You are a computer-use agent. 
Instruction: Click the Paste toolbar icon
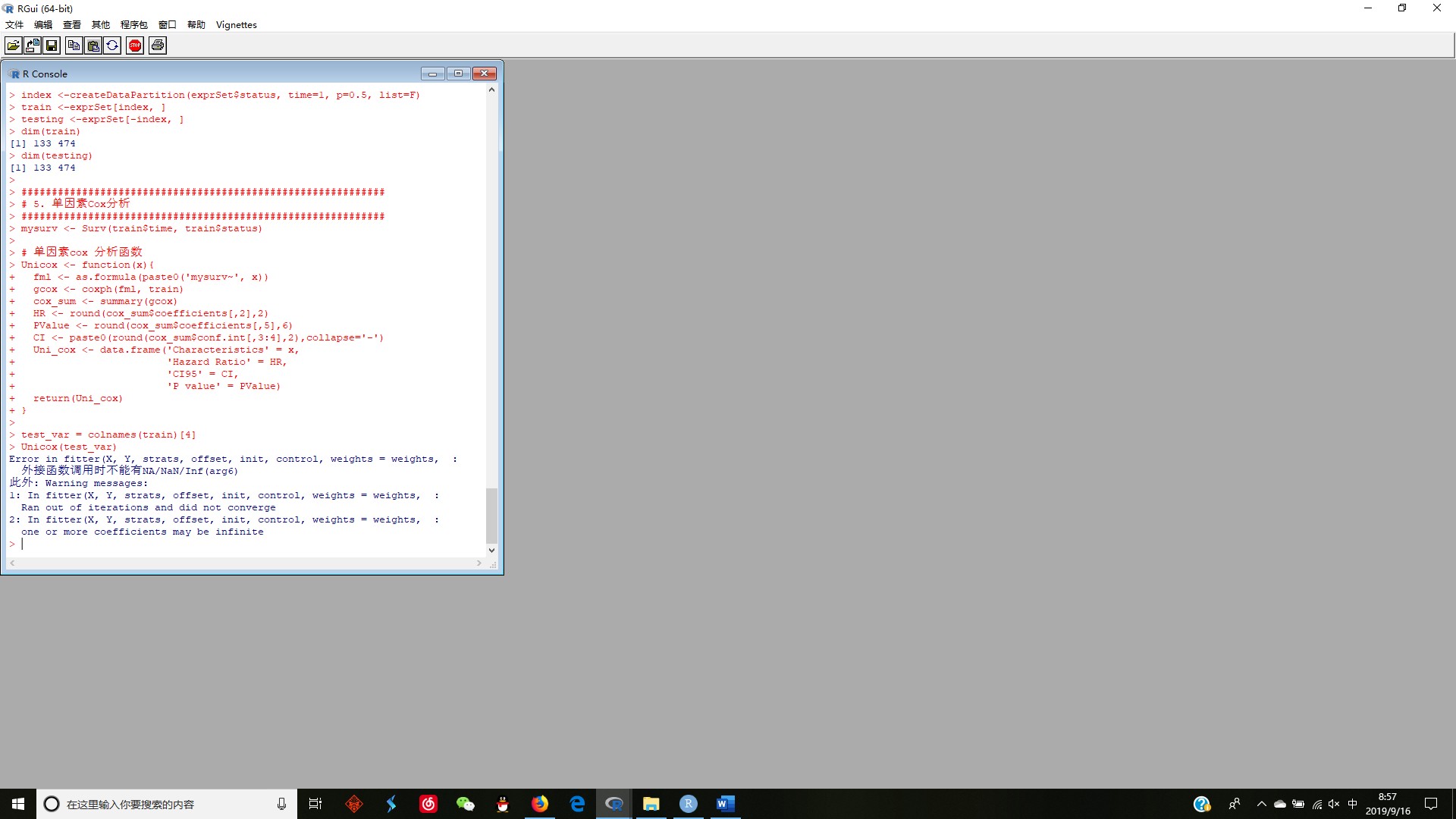(93, 45)
